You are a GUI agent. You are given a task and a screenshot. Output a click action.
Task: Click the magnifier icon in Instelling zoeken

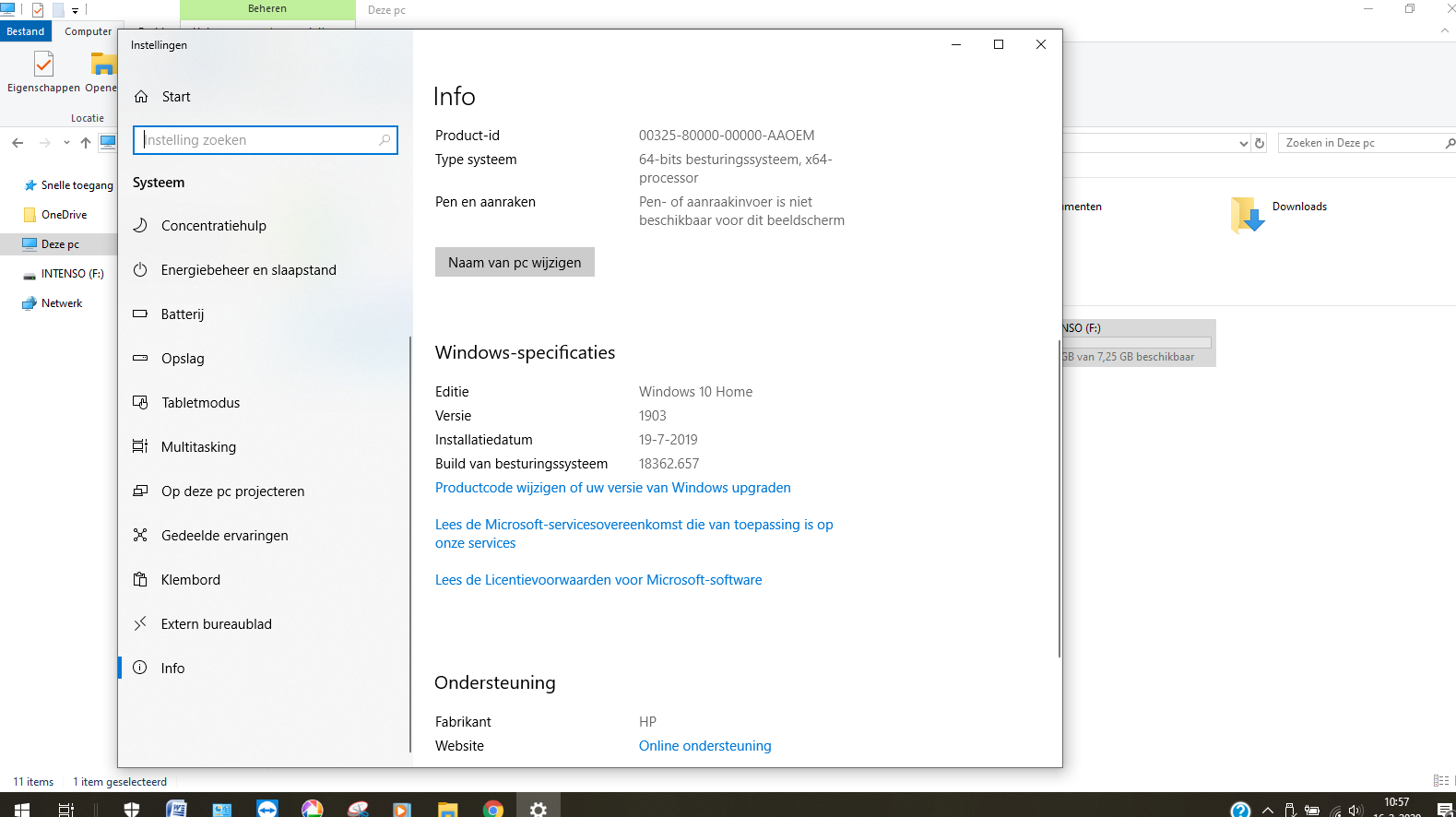click(x=385, y=140)
